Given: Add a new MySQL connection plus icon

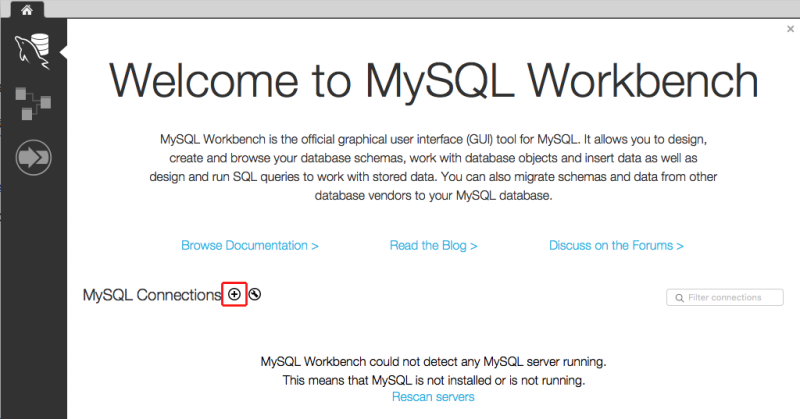Looking at the screenshot, I should tap(234, 294).
